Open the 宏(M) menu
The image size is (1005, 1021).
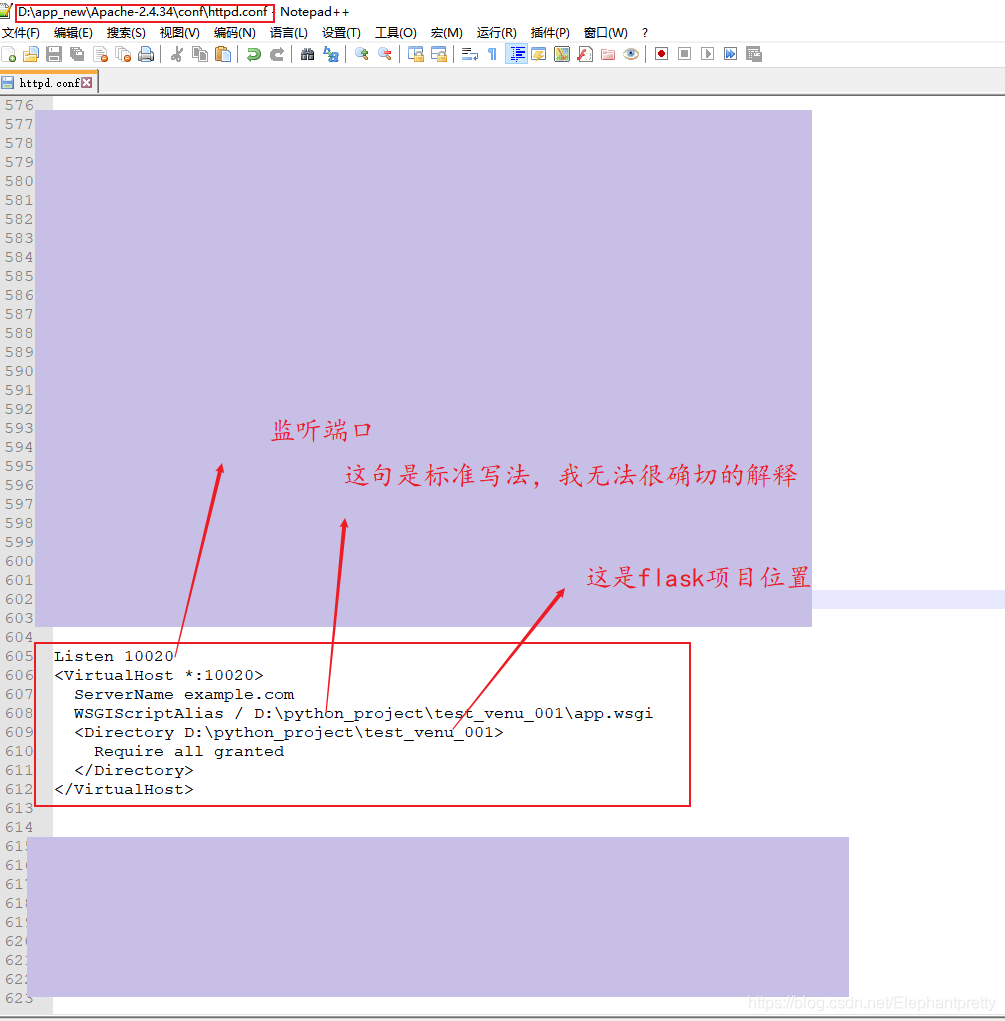tap(446, 32)
